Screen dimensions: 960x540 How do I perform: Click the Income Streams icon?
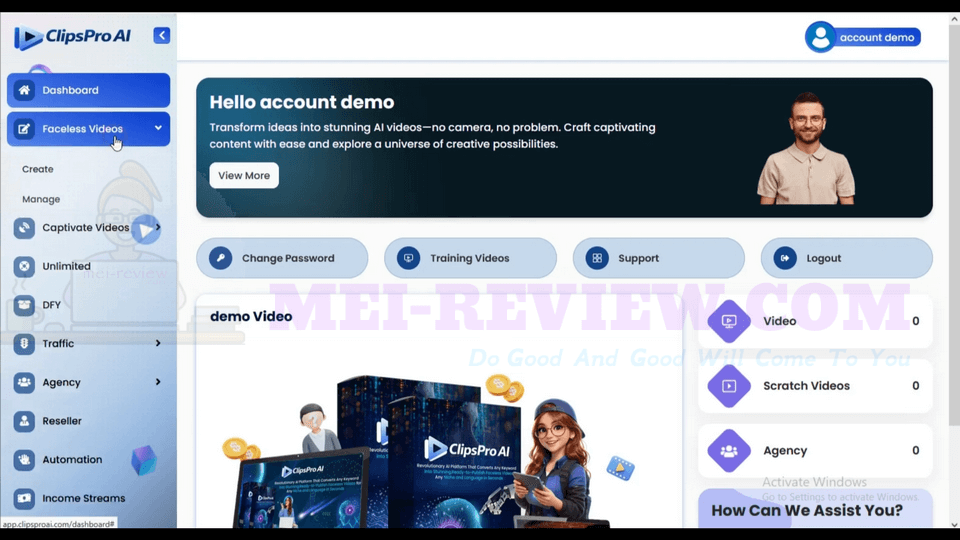(24, 498)
